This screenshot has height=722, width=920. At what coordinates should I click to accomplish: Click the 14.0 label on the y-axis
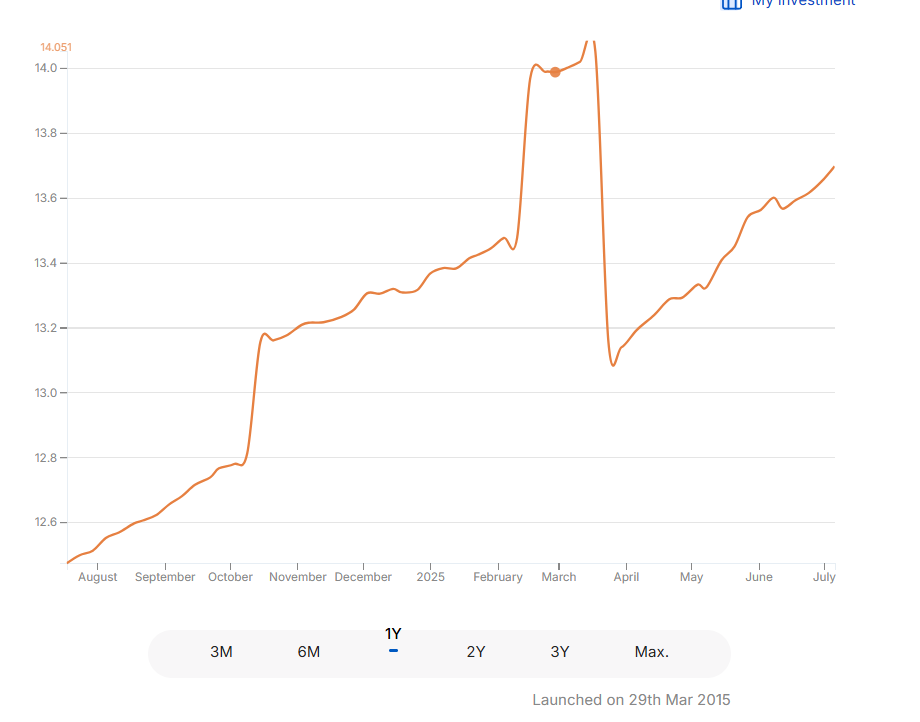46,68
